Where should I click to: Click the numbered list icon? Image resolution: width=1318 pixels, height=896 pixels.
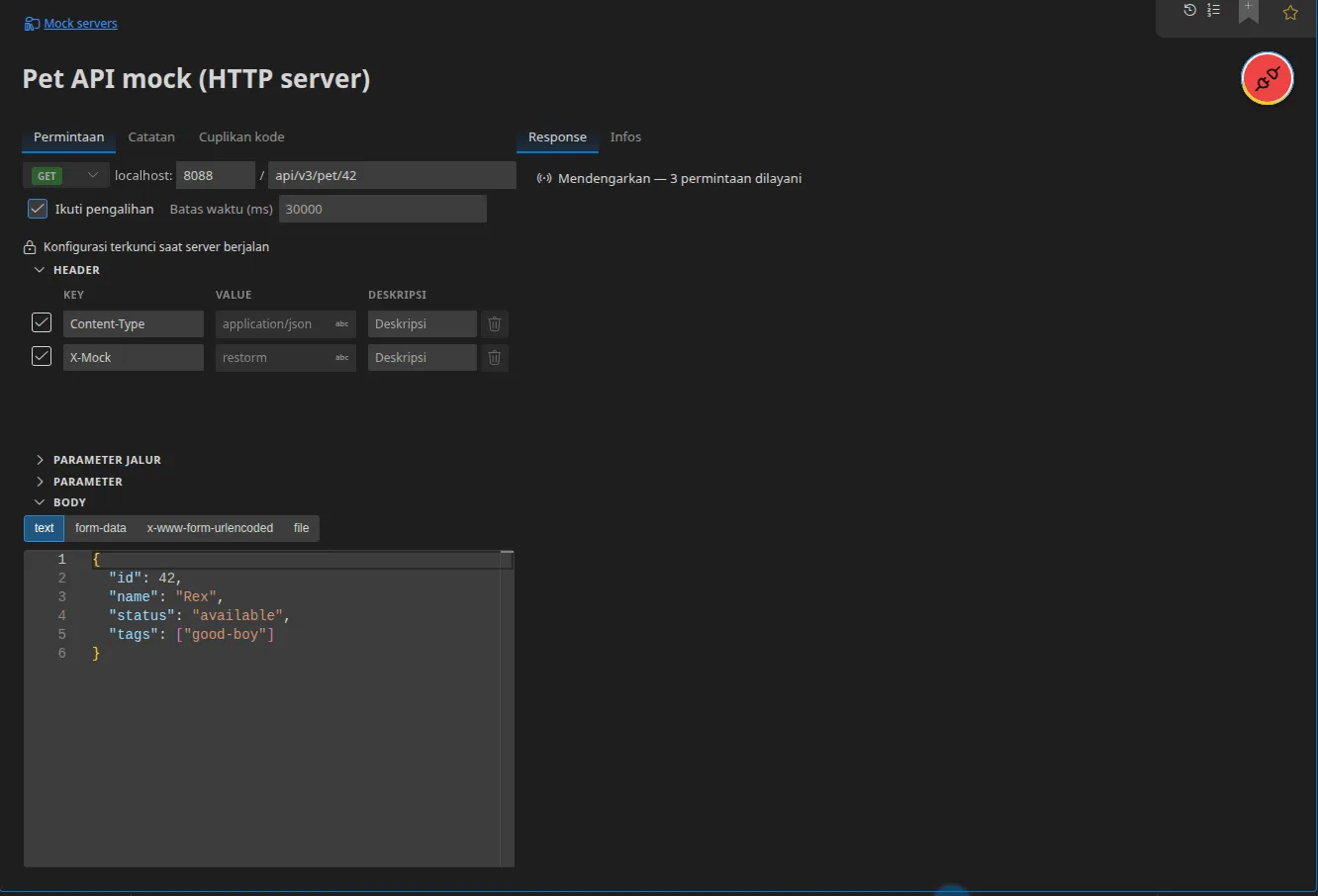pos(1214,11)
